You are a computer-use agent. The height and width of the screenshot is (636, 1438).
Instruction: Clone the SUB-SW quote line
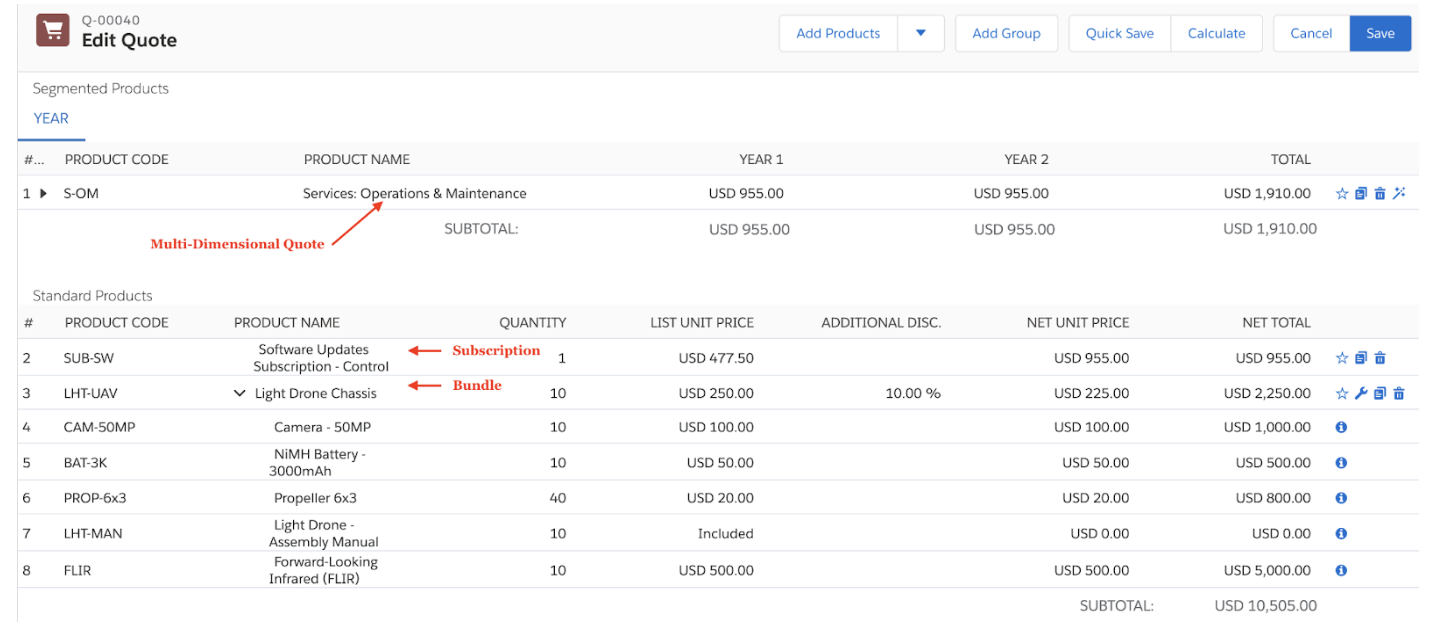tap(1361, 358)
